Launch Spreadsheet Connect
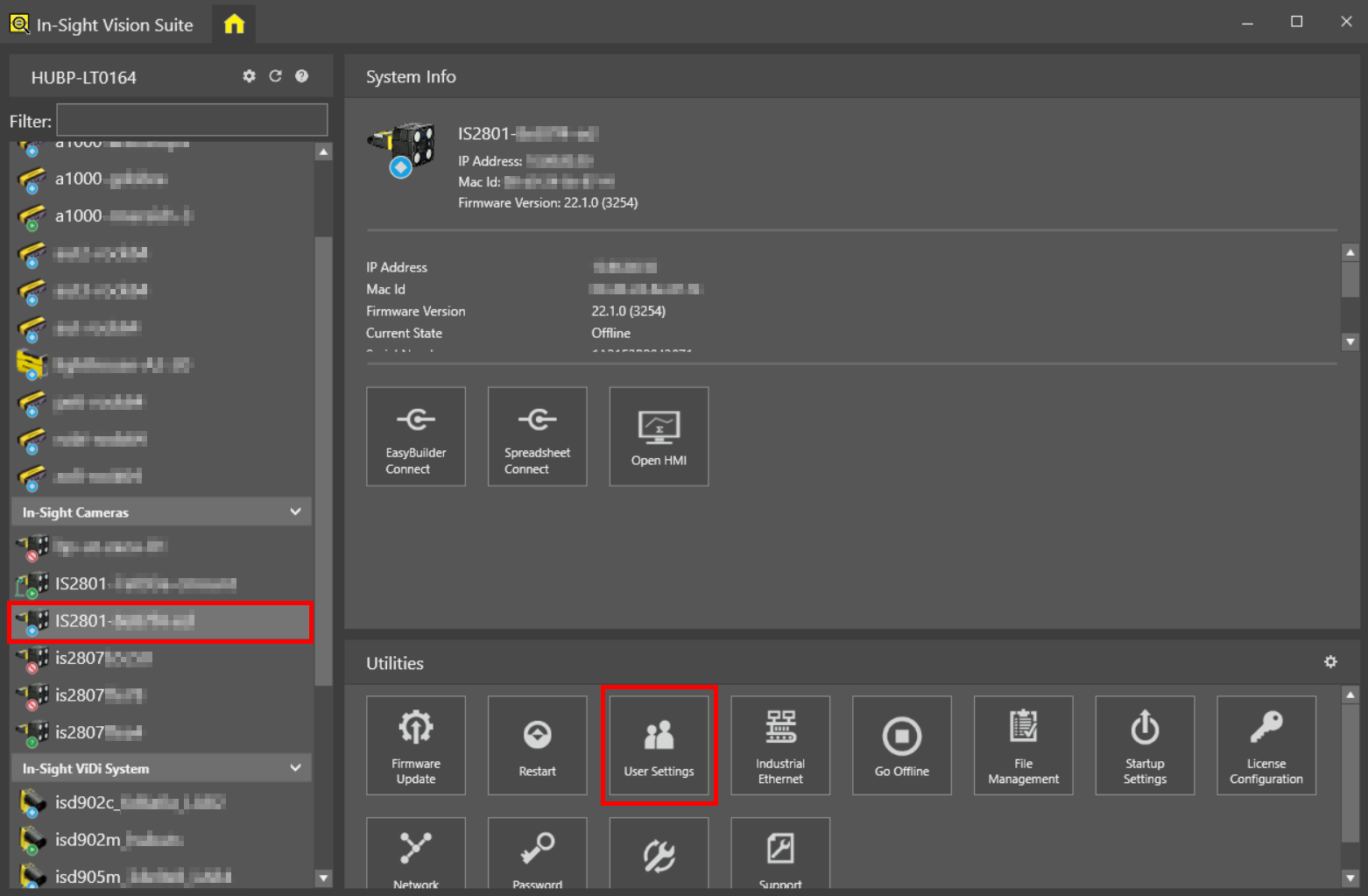The height and width of the screenshot is (896, 1368). click(537, 436)
